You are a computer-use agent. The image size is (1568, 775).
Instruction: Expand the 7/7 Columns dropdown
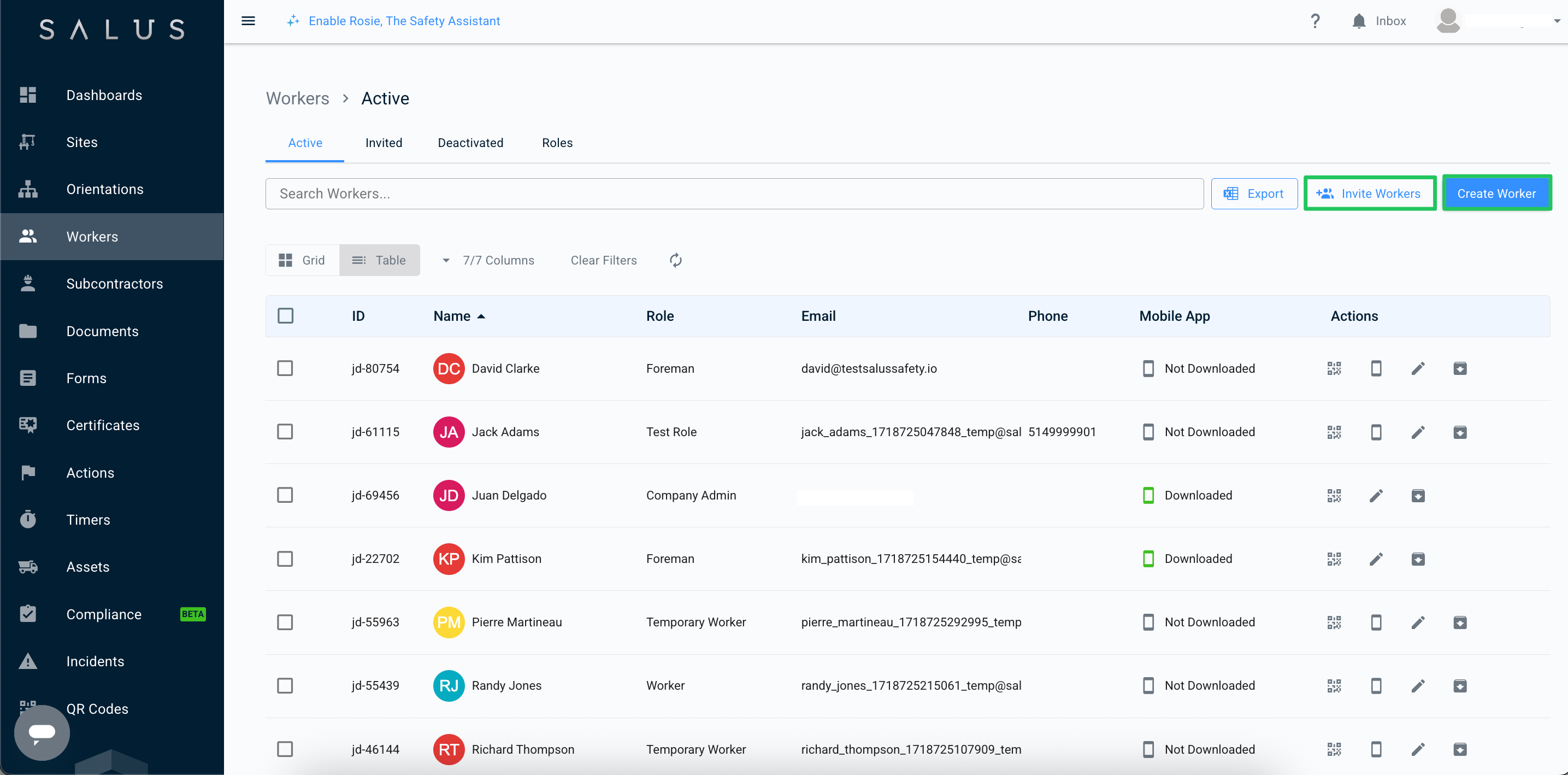pos(488,261)
